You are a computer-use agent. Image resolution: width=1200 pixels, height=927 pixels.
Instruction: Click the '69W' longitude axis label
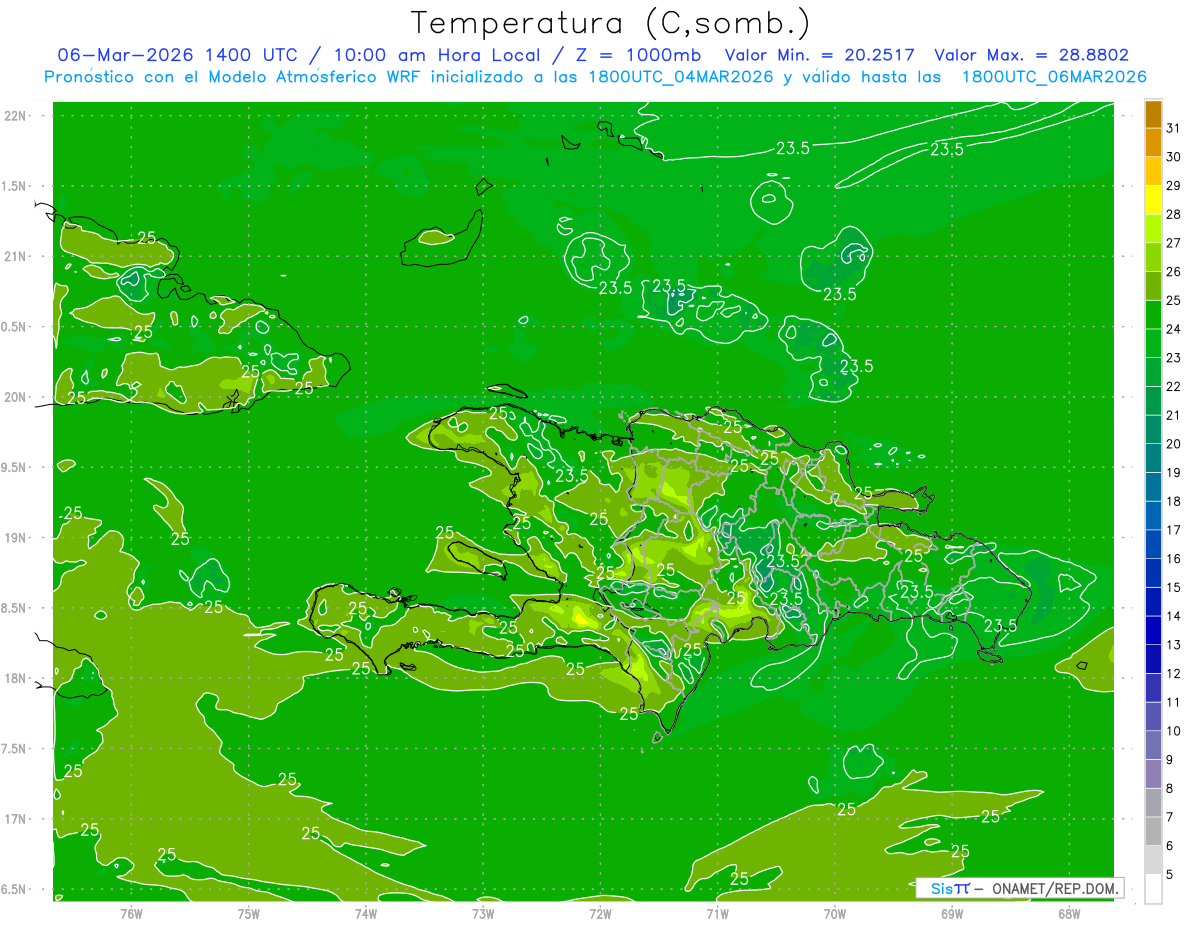pos(952,914)
